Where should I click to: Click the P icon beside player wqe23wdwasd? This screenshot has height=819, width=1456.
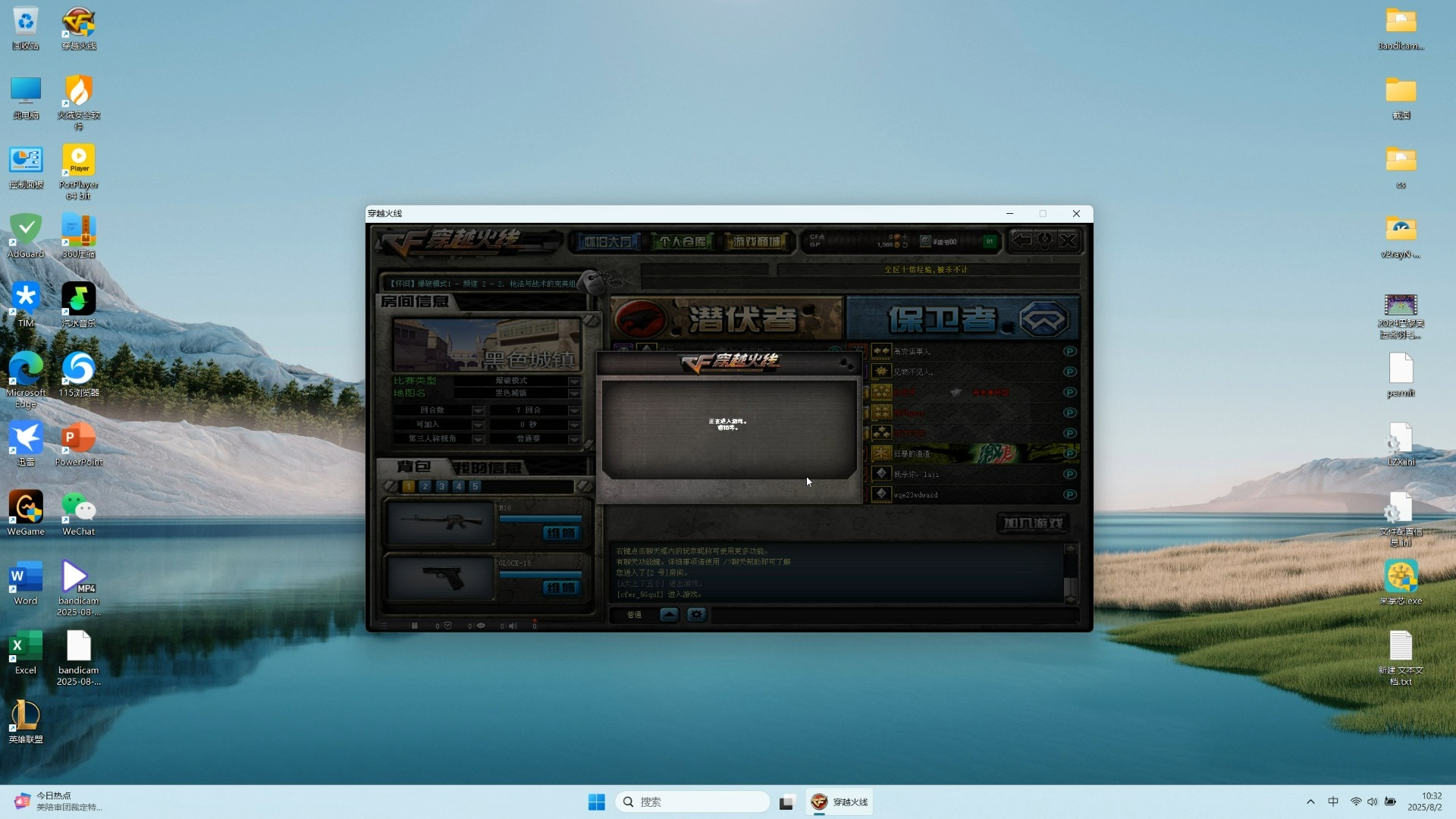pos(1069,494)
